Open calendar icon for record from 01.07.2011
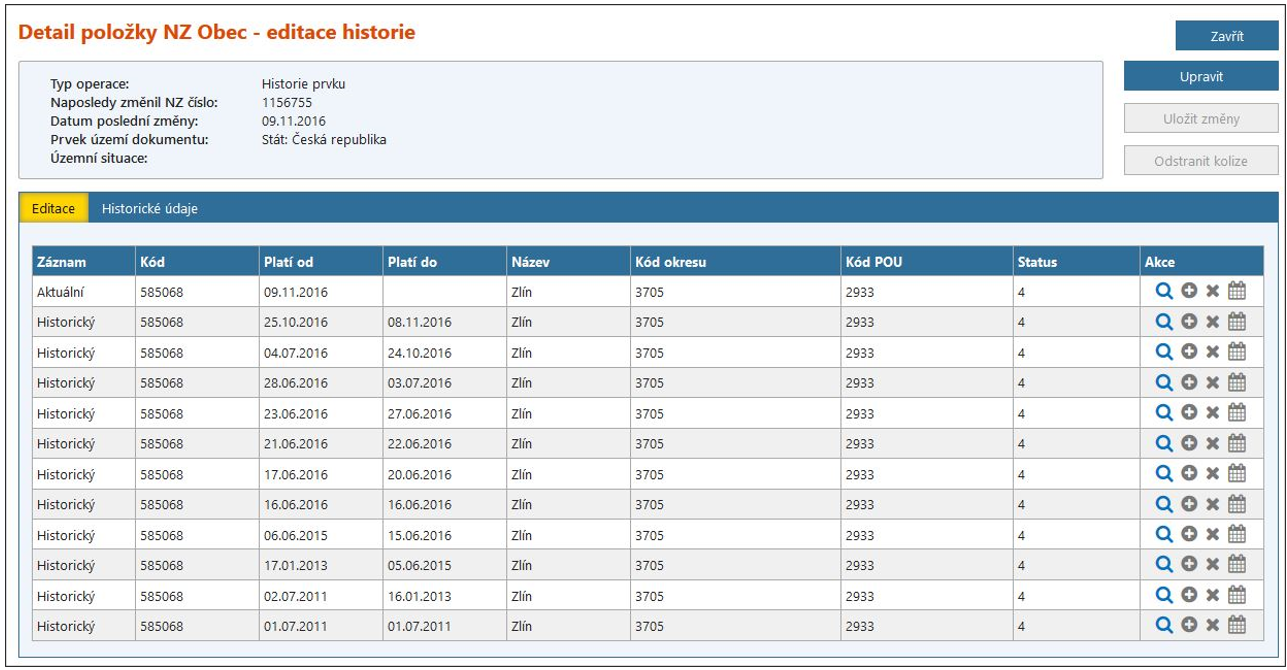1287x670 pixels. pyautogui.click(x=1237, y=625)
